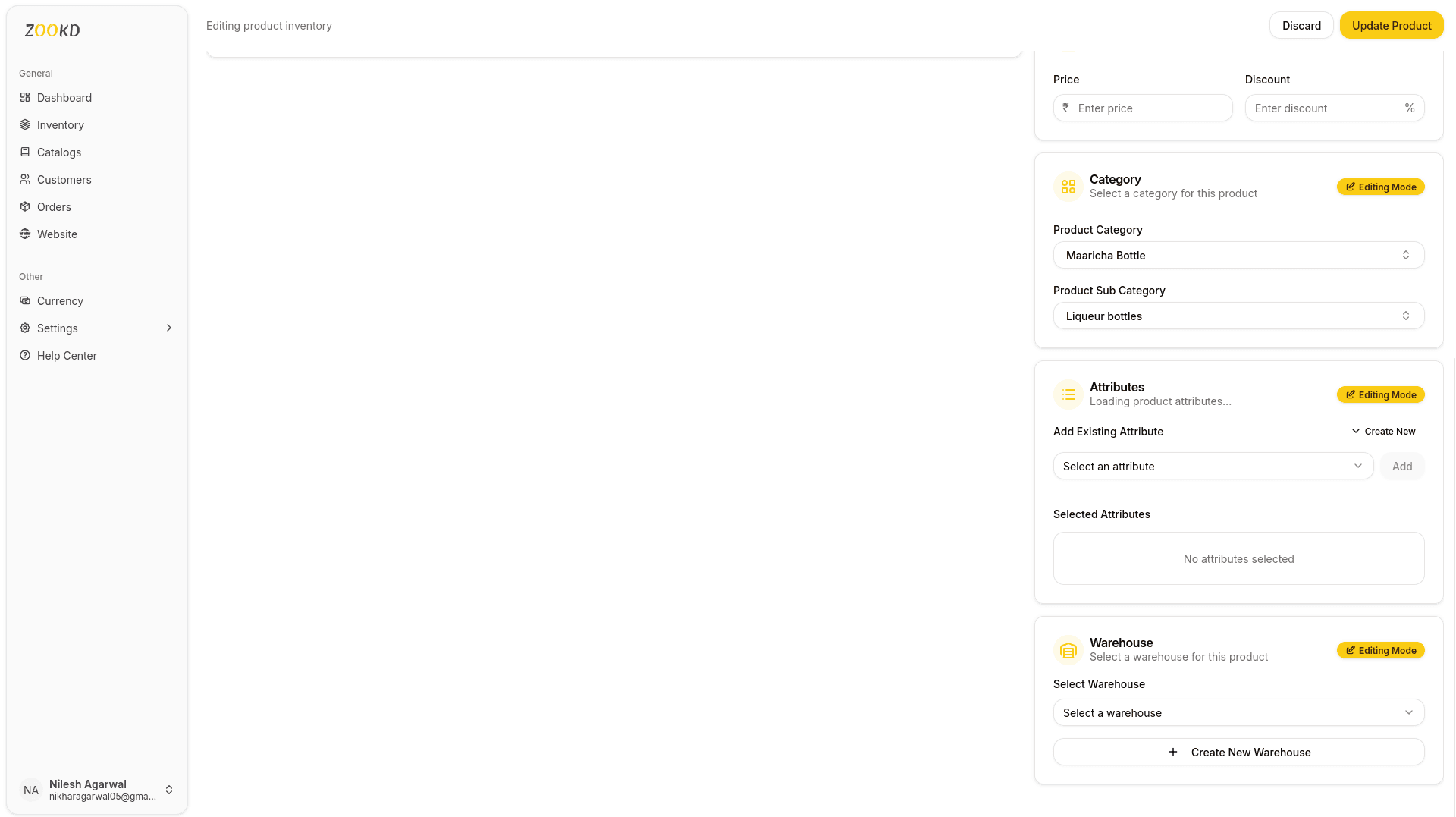Select the Inventory icon in the sidebar
The height and width of the screenshot is (817, 1456).
pos(24,124)
